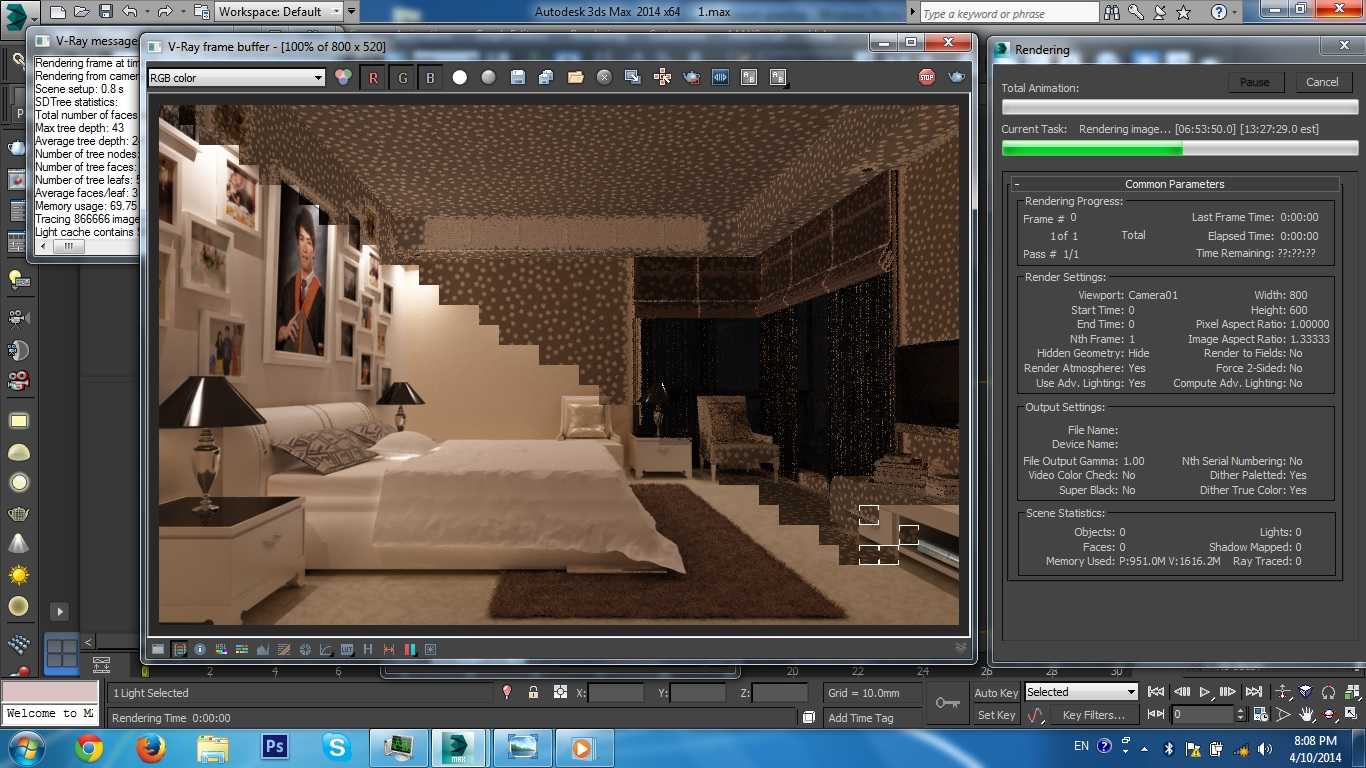Click the current frame number field
This screenshot has height=768, width=1366.
click(x=1203, y=714)
